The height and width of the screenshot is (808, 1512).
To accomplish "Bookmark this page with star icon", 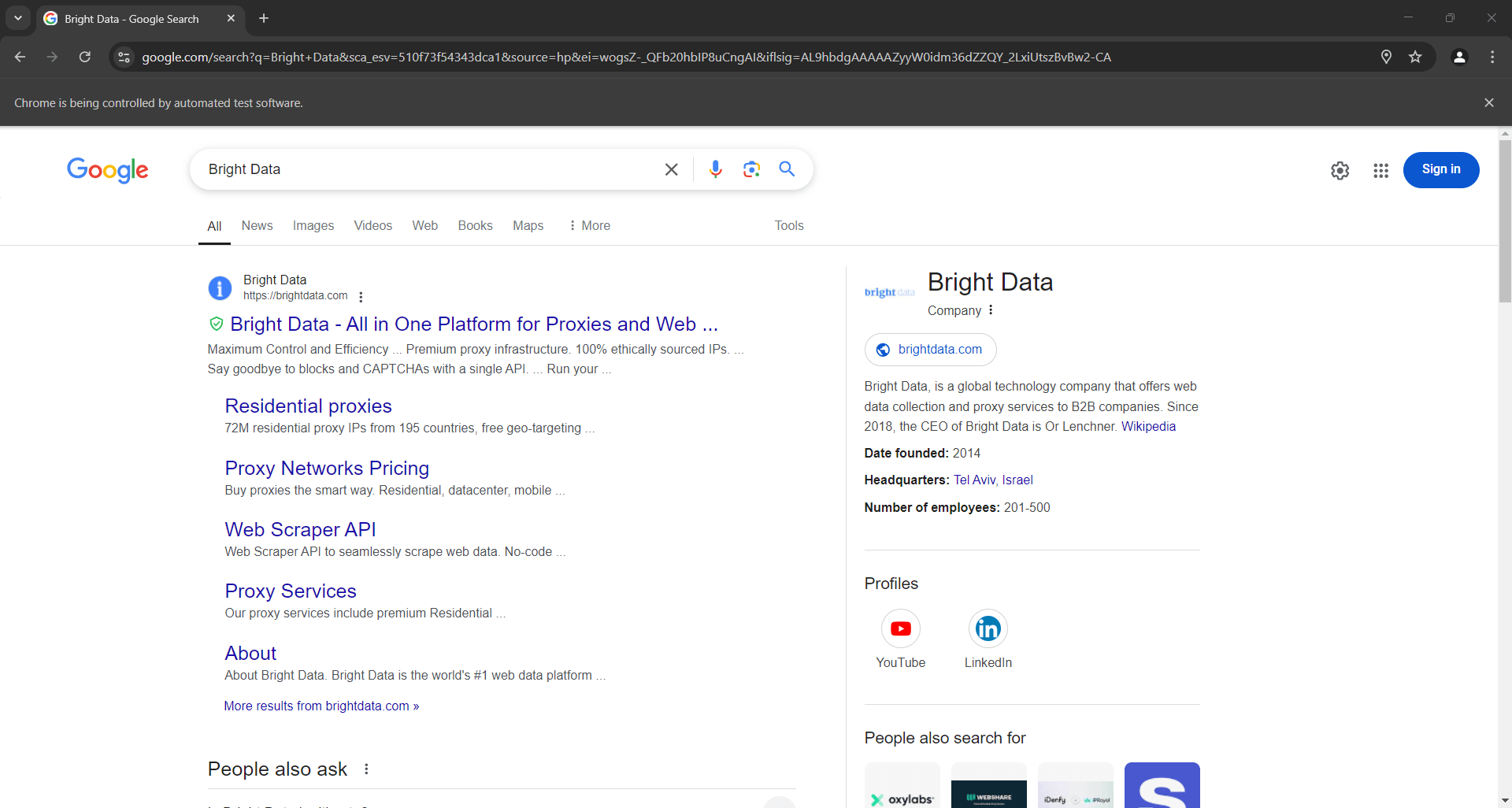I will click(1415, 57).
